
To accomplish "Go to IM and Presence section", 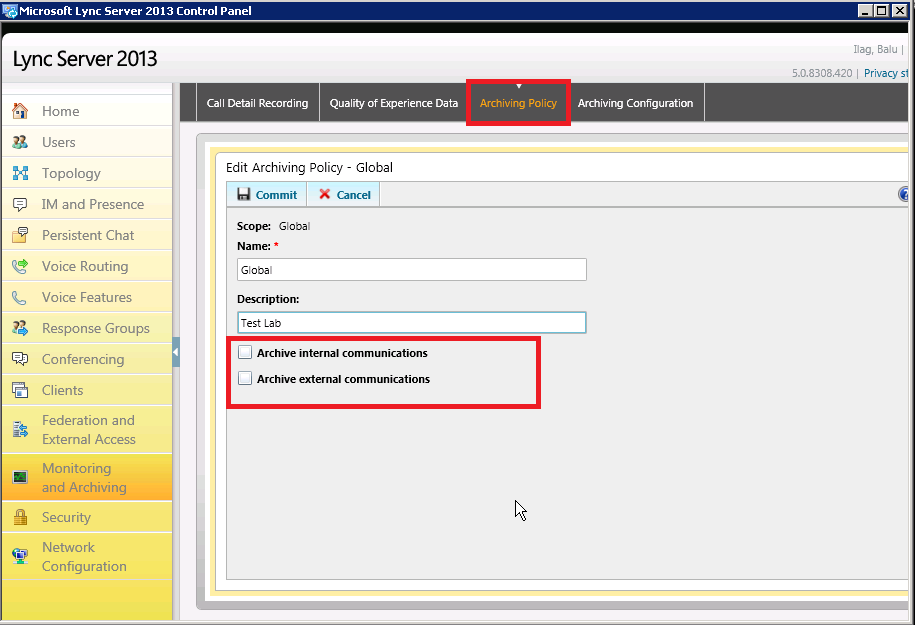I will tap(87, 204).
